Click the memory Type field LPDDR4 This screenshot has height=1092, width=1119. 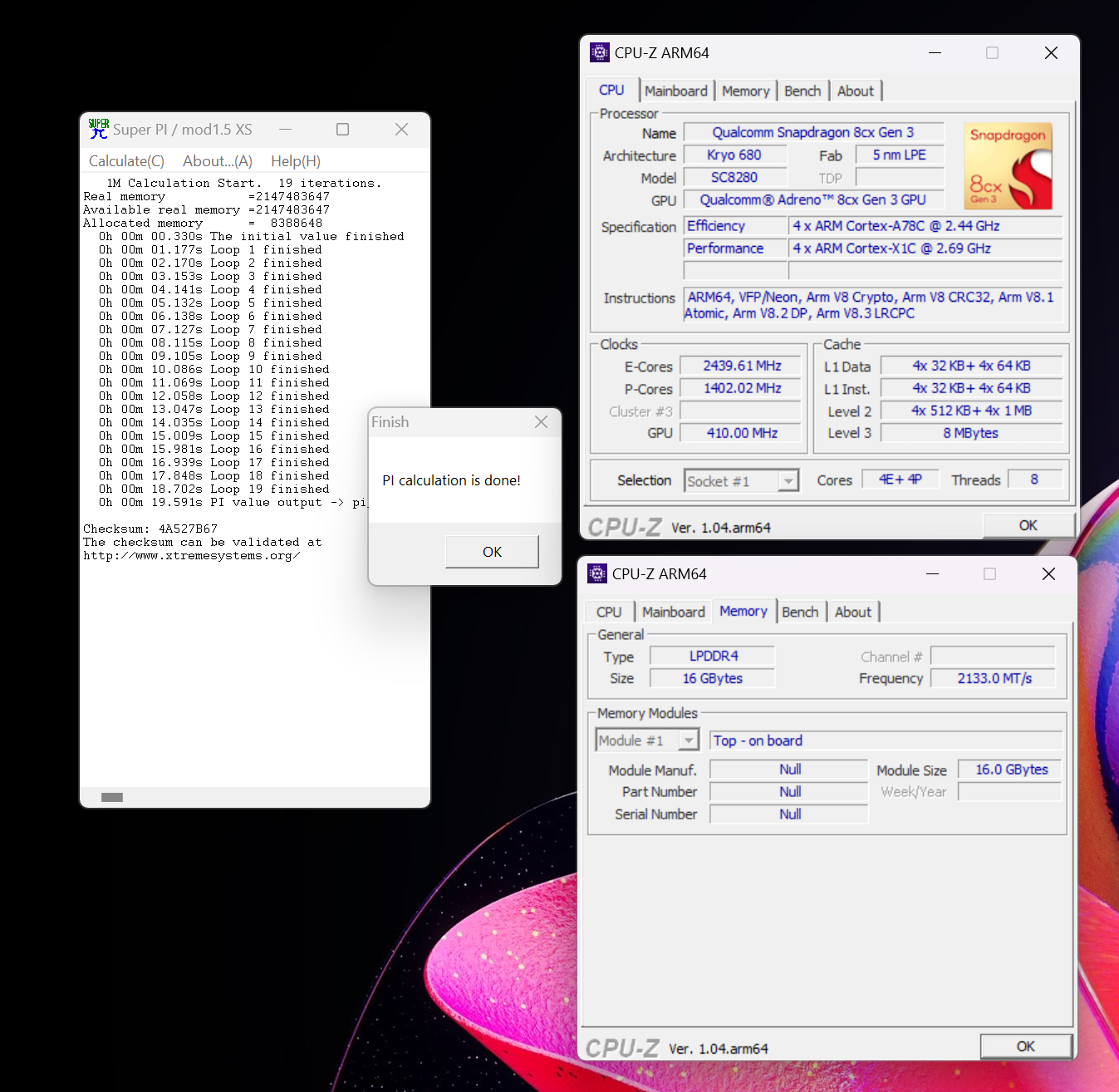pyautogui.click(x=713, y=656)
